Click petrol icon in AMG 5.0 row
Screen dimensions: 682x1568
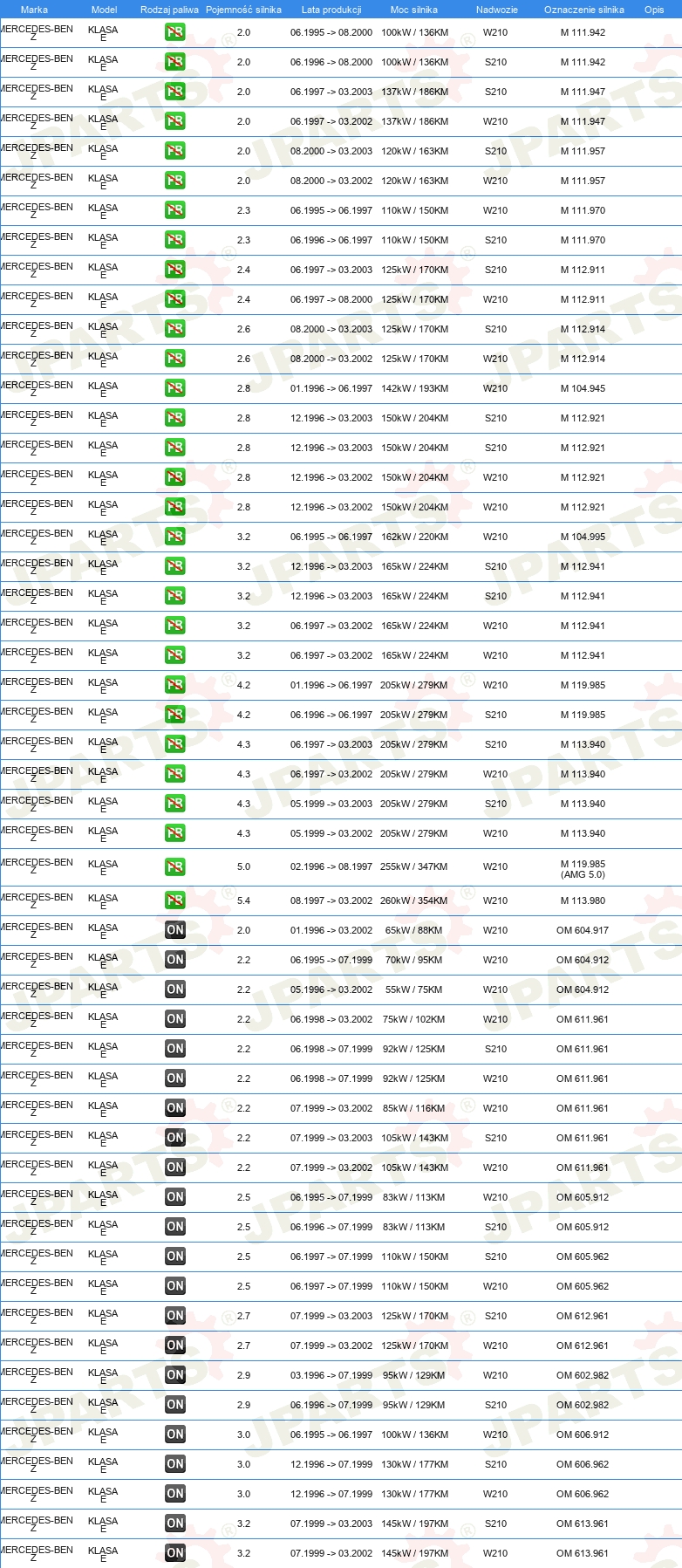(x=175, y=868)
